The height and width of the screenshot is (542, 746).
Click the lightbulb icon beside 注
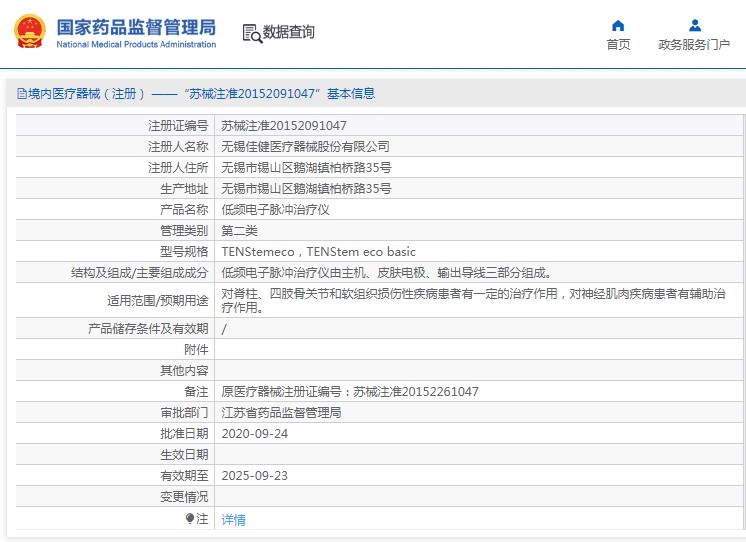190,518
